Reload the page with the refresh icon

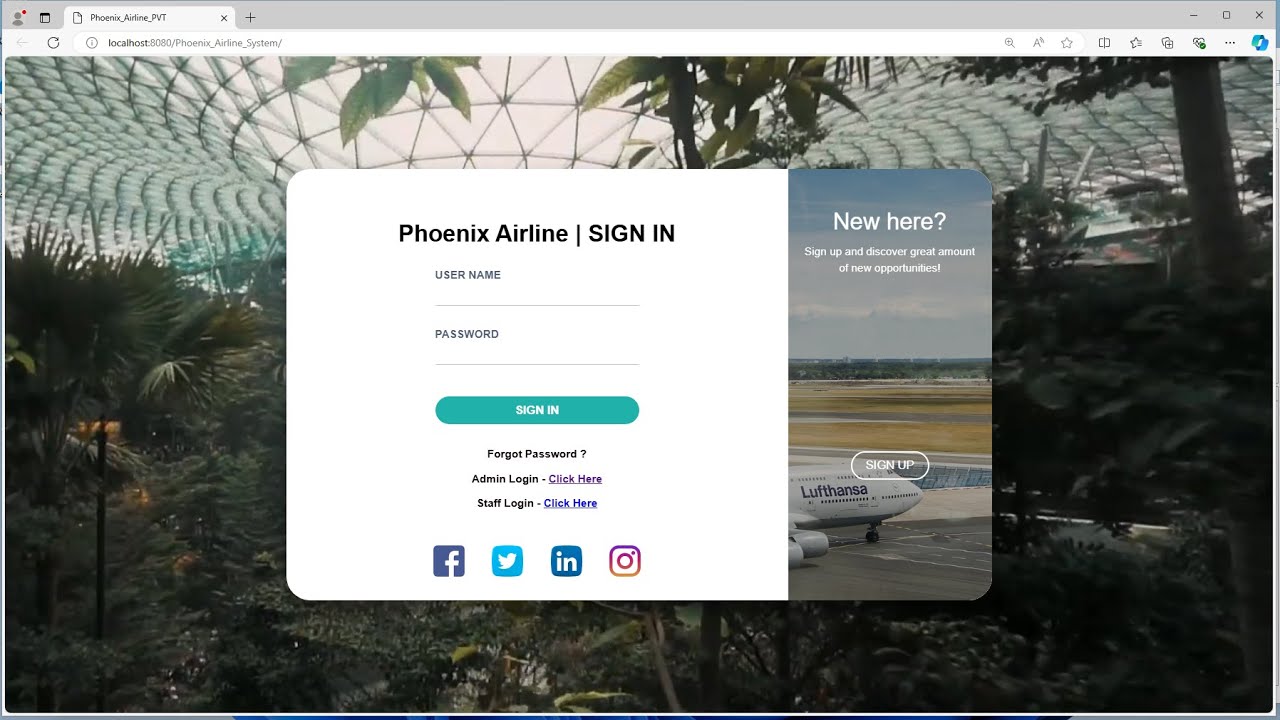(x=54, y=43)
